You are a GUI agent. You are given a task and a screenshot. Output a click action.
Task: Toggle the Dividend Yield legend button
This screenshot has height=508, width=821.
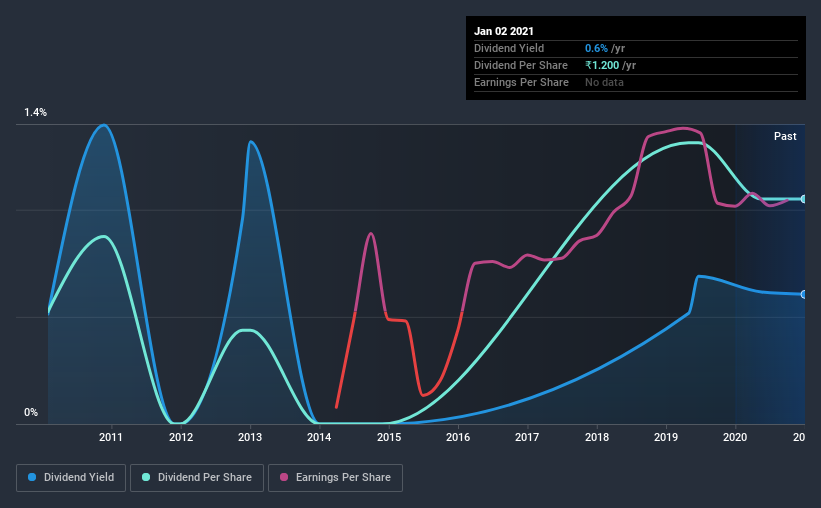(x=71, y=478)
